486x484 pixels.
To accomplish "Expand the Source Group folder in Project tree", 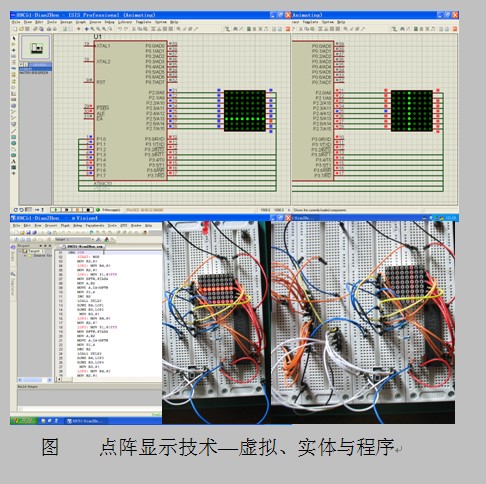I will click(25, 255).
